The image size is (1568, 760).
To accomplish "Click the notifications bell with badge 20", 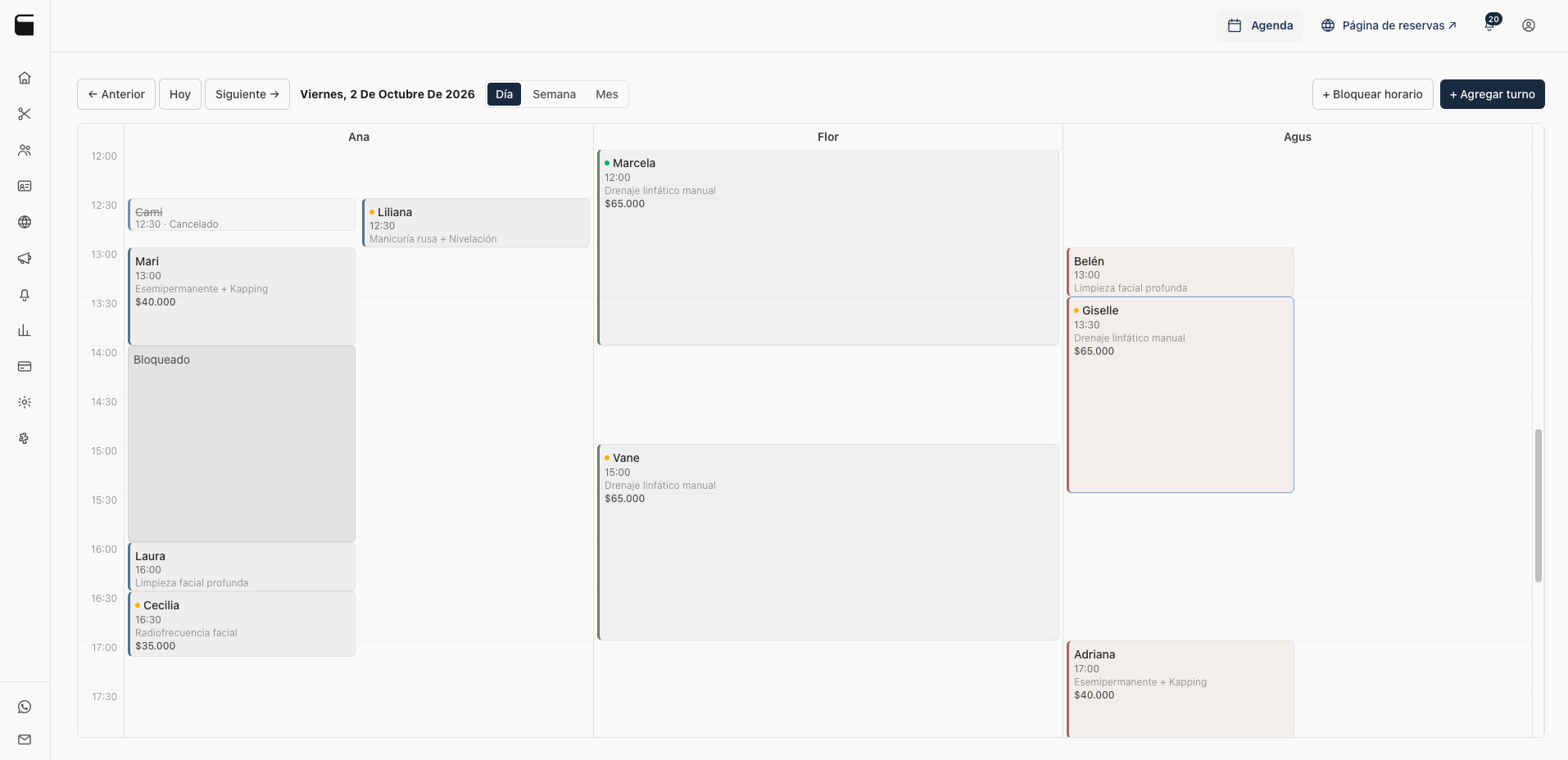I will [x=1490, y=25].
